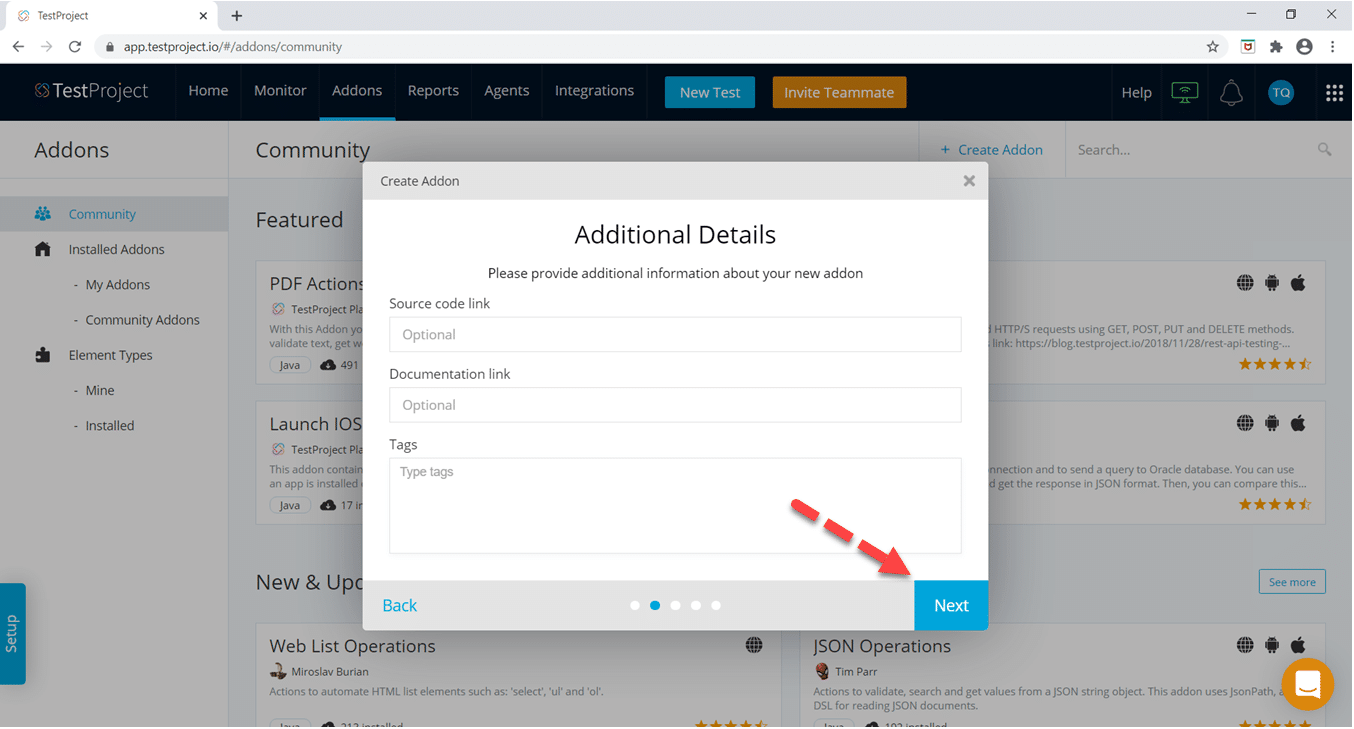Screen dimensions: 1354x729
Task: Open the Monitor tab
Action: click(280, 91)
